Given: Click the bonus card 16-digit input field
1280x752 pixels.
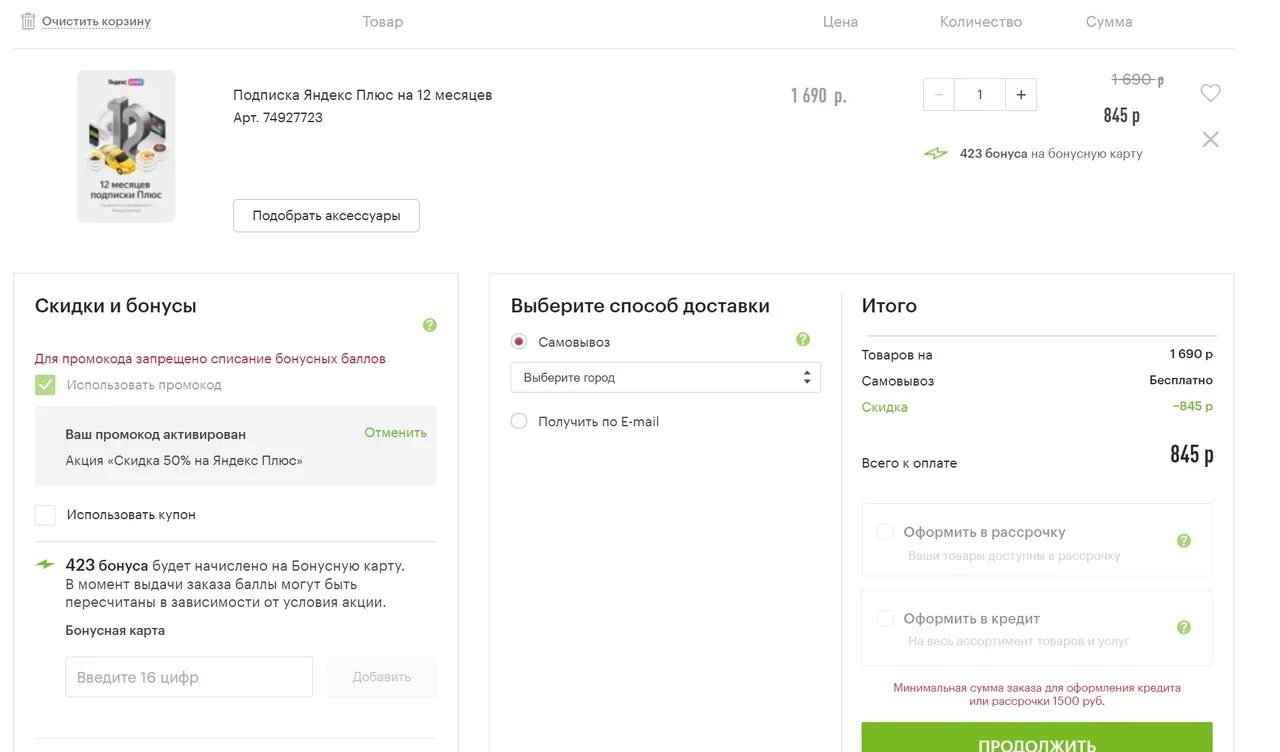Looking at the screenshot, I should tap(189, 677).
